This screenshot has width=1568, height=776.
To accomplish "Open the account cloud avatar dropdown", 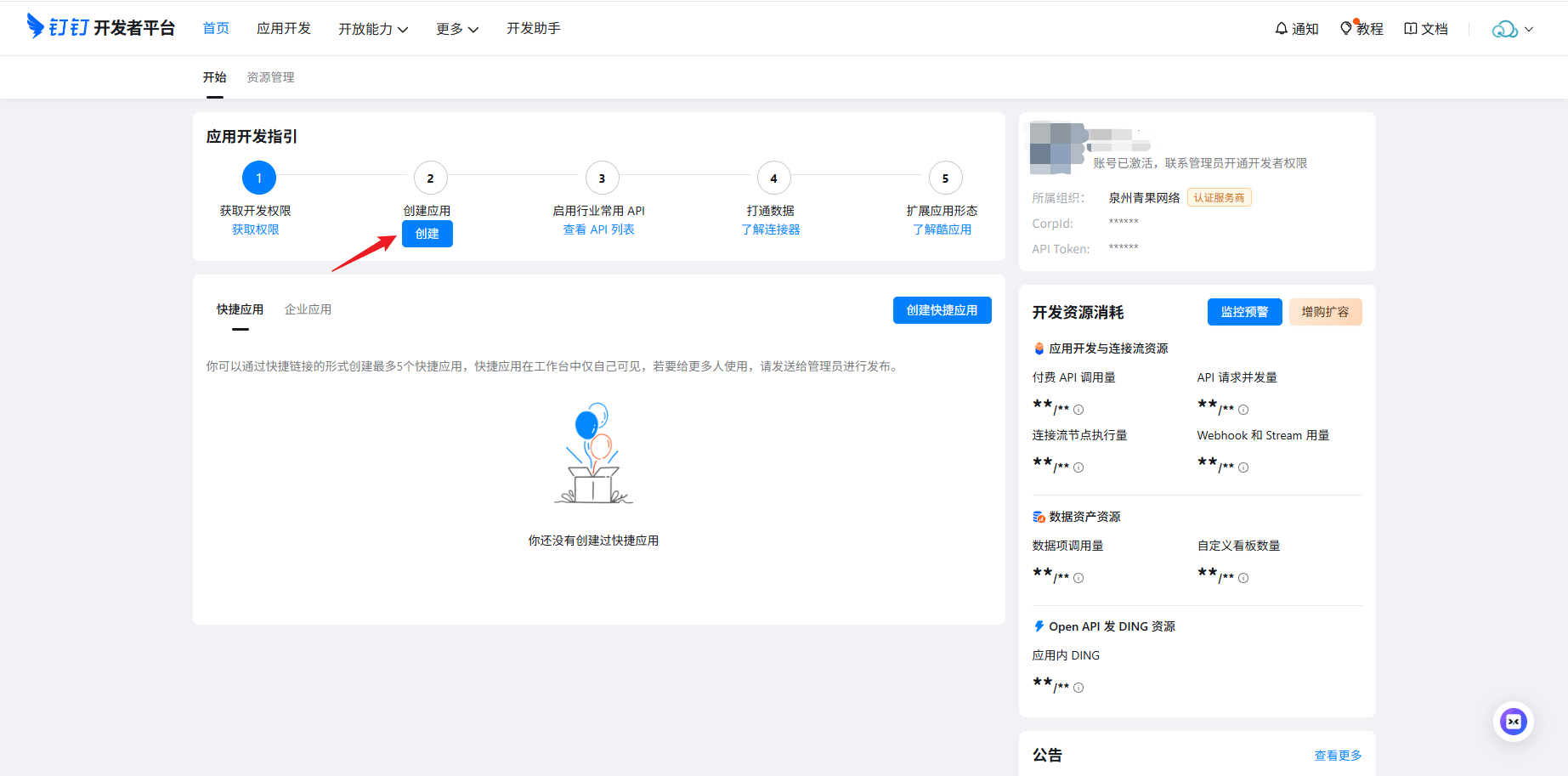I will coord(1513,29).
